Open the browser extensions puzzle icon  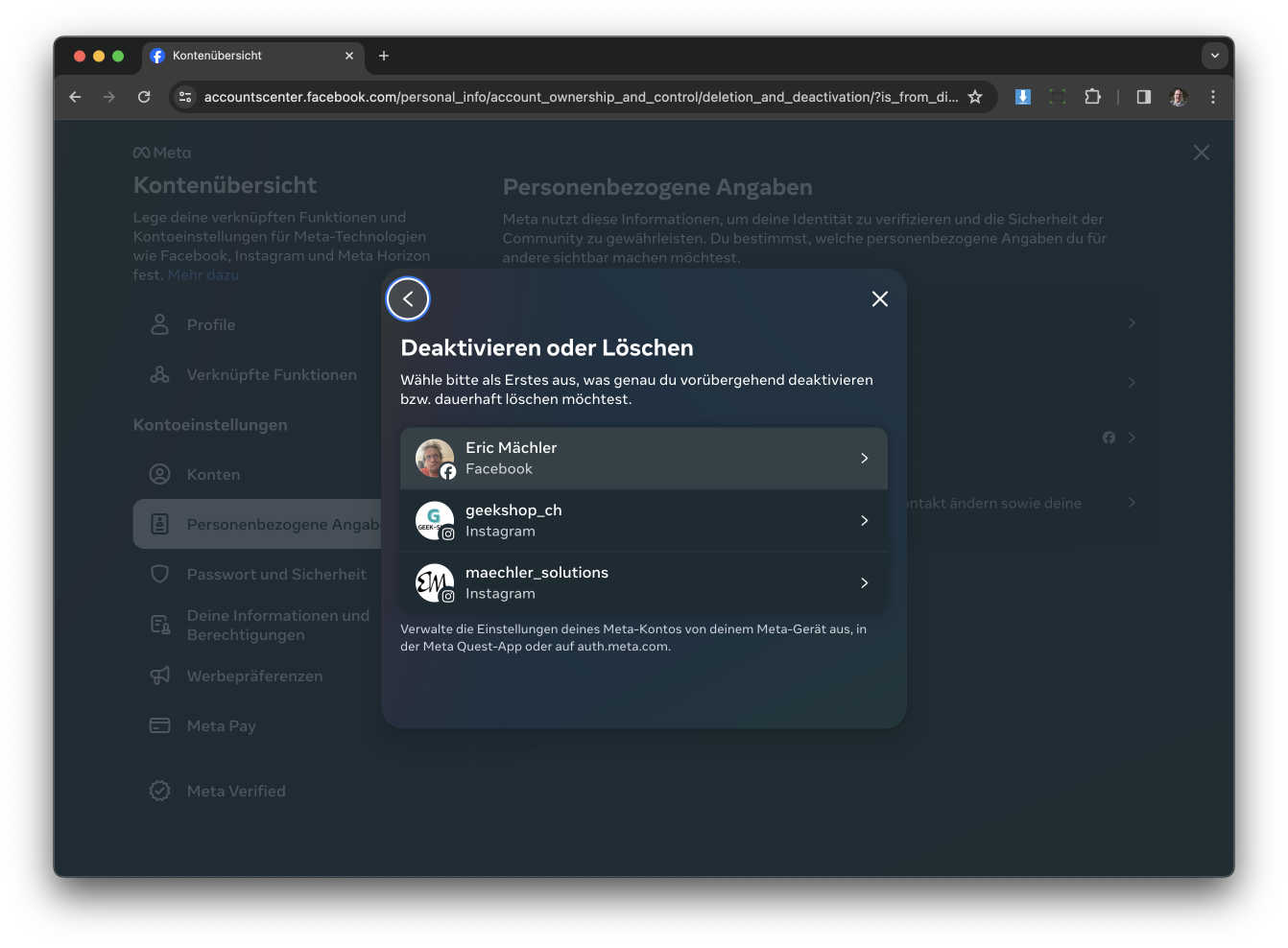click(x=1092, y=97)
